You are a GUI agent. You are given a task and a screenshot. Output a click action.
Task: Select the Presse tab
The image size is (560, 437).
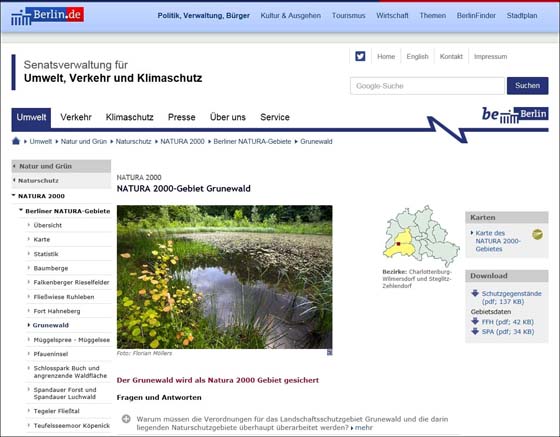pos(181,117)
